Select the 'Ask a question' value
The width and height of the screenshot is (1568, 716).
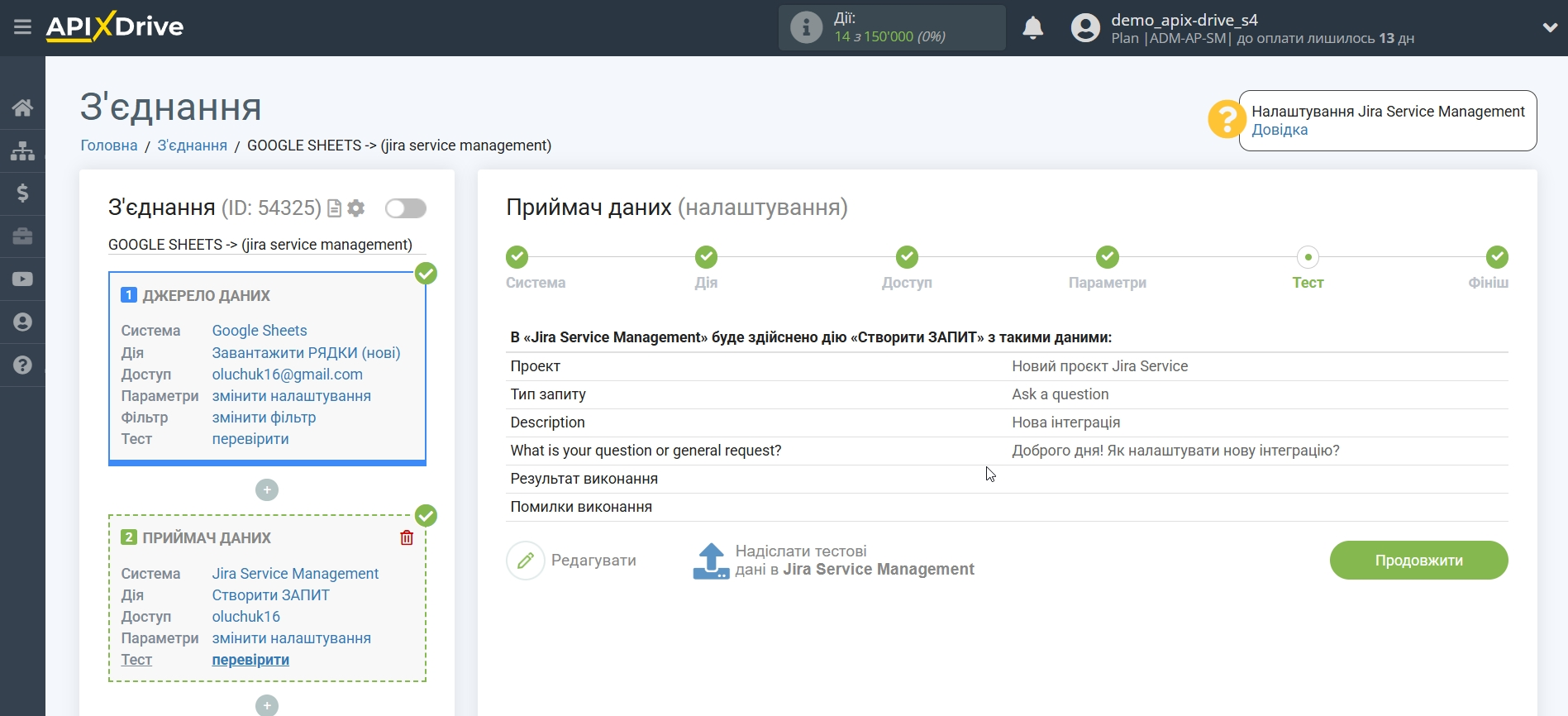coord(1060,394)
